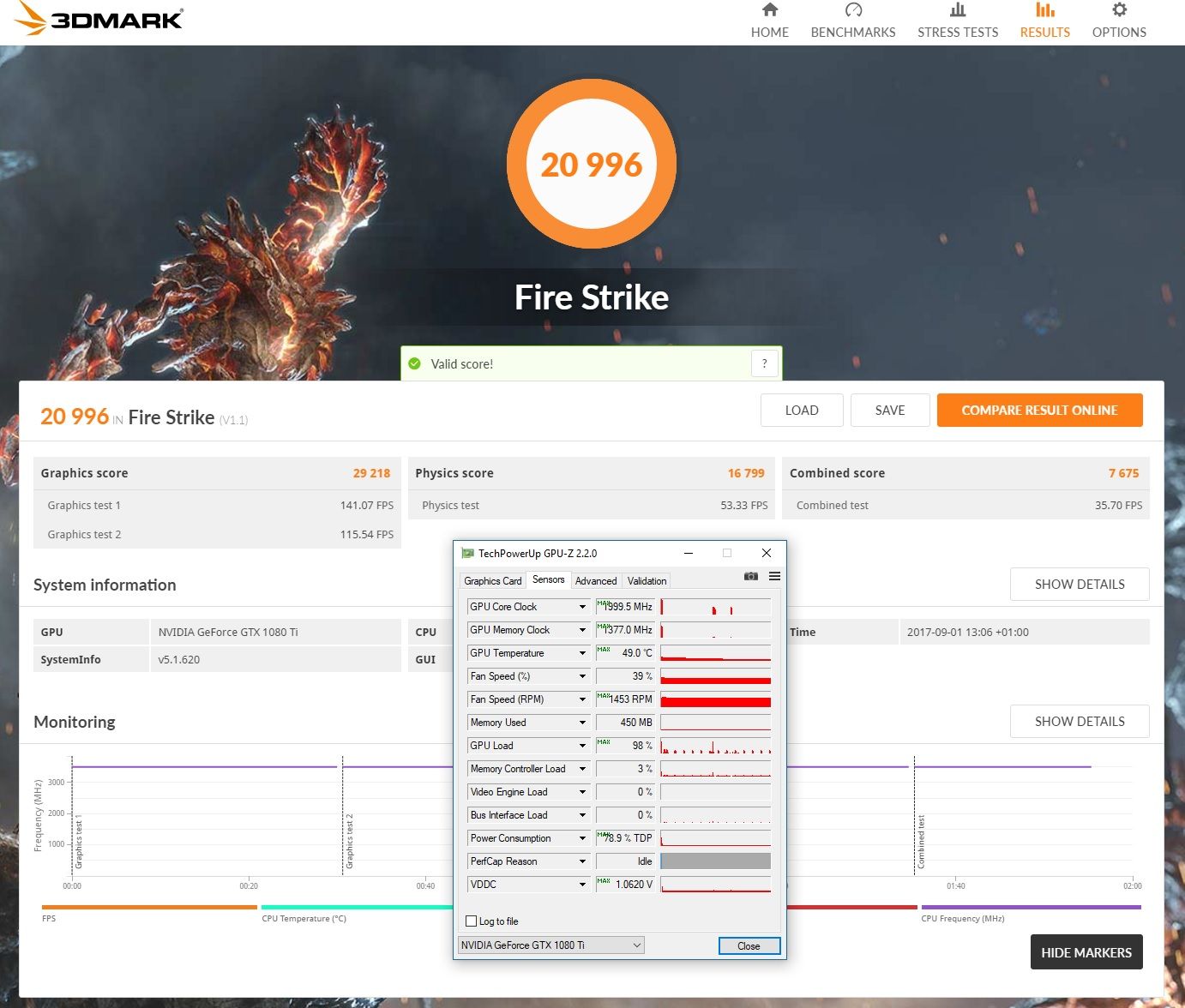This screenshot has width=1185, height=1008.
Task: Open the Stress Tests chart icon
Action: point(958,9)
